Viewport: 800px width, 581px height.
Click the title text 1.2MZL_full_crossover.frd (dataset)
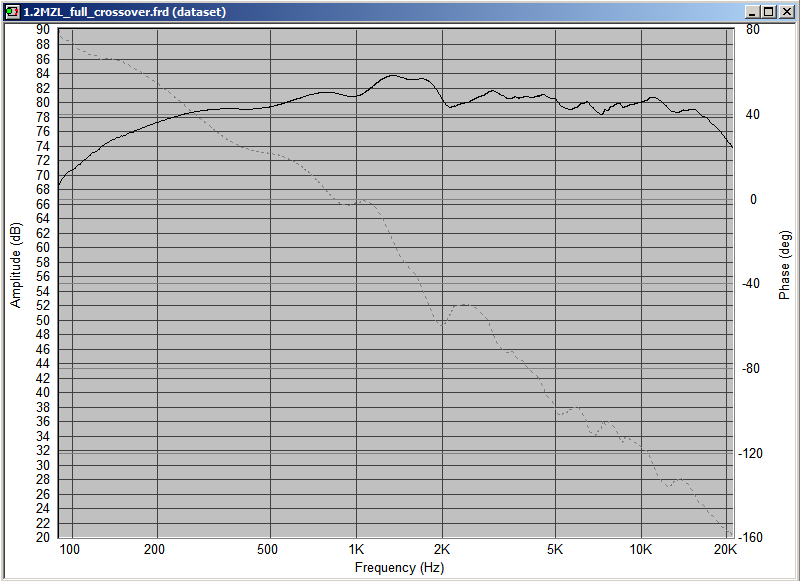click(x=124, y=12)
